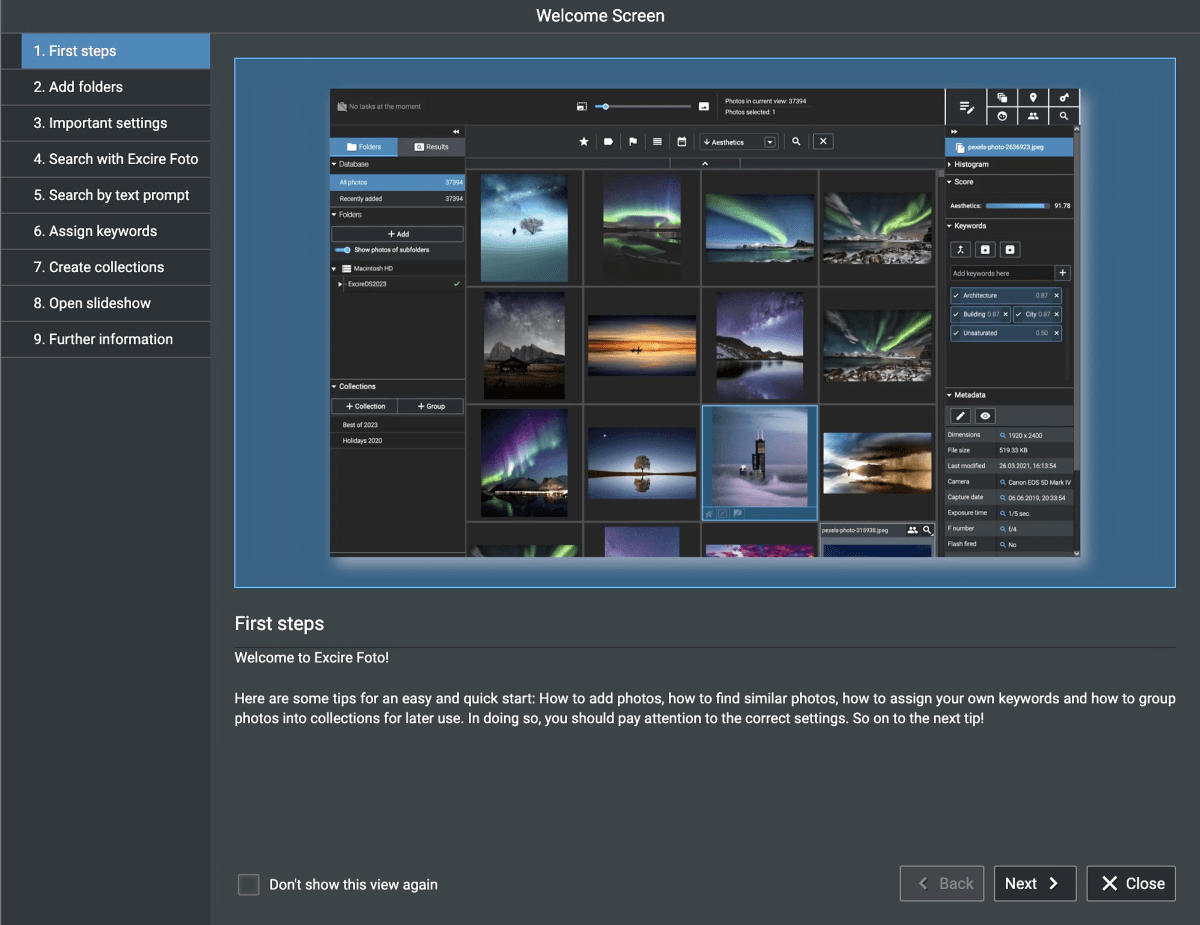
Task: Click the Next button
Action: coord(1035,883)
